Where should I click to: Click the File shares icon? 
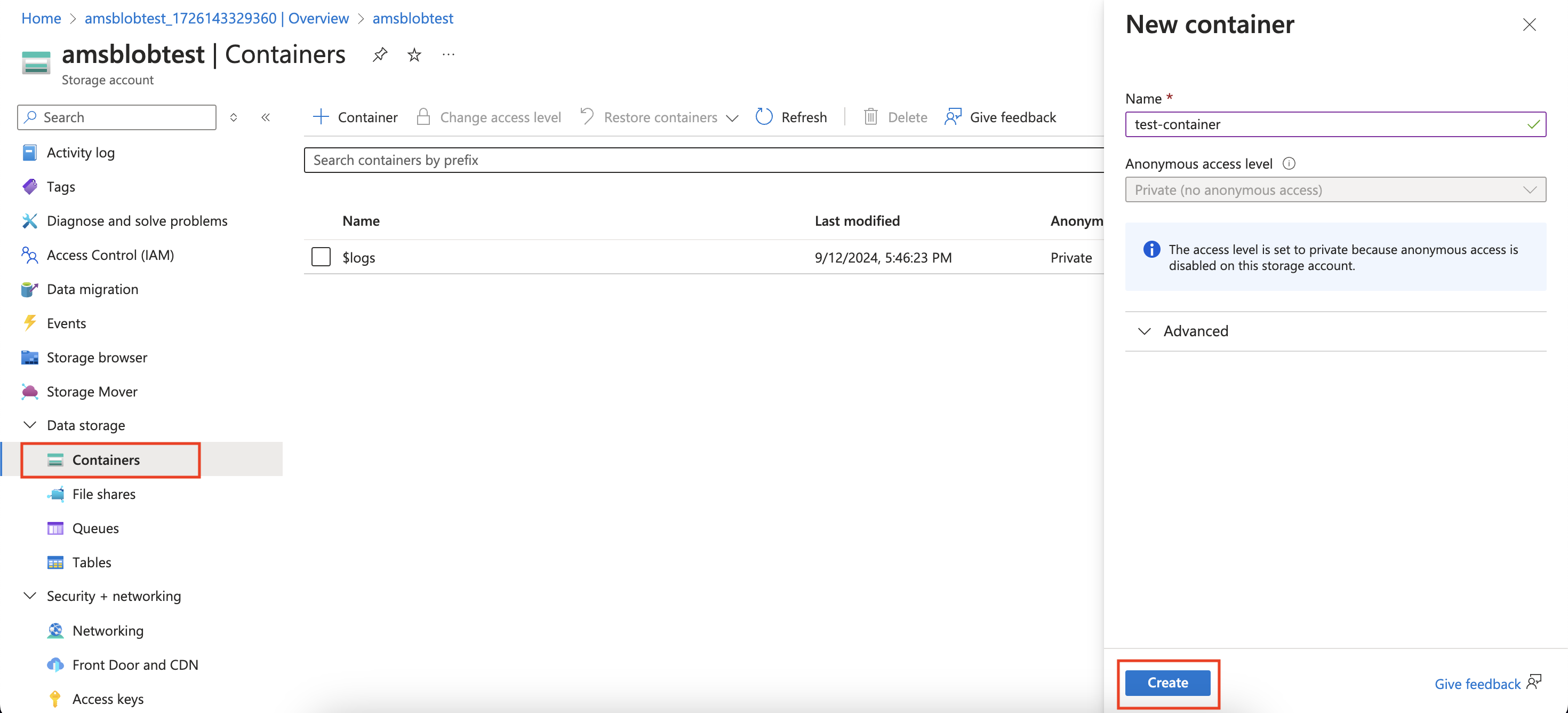[55, 494]
